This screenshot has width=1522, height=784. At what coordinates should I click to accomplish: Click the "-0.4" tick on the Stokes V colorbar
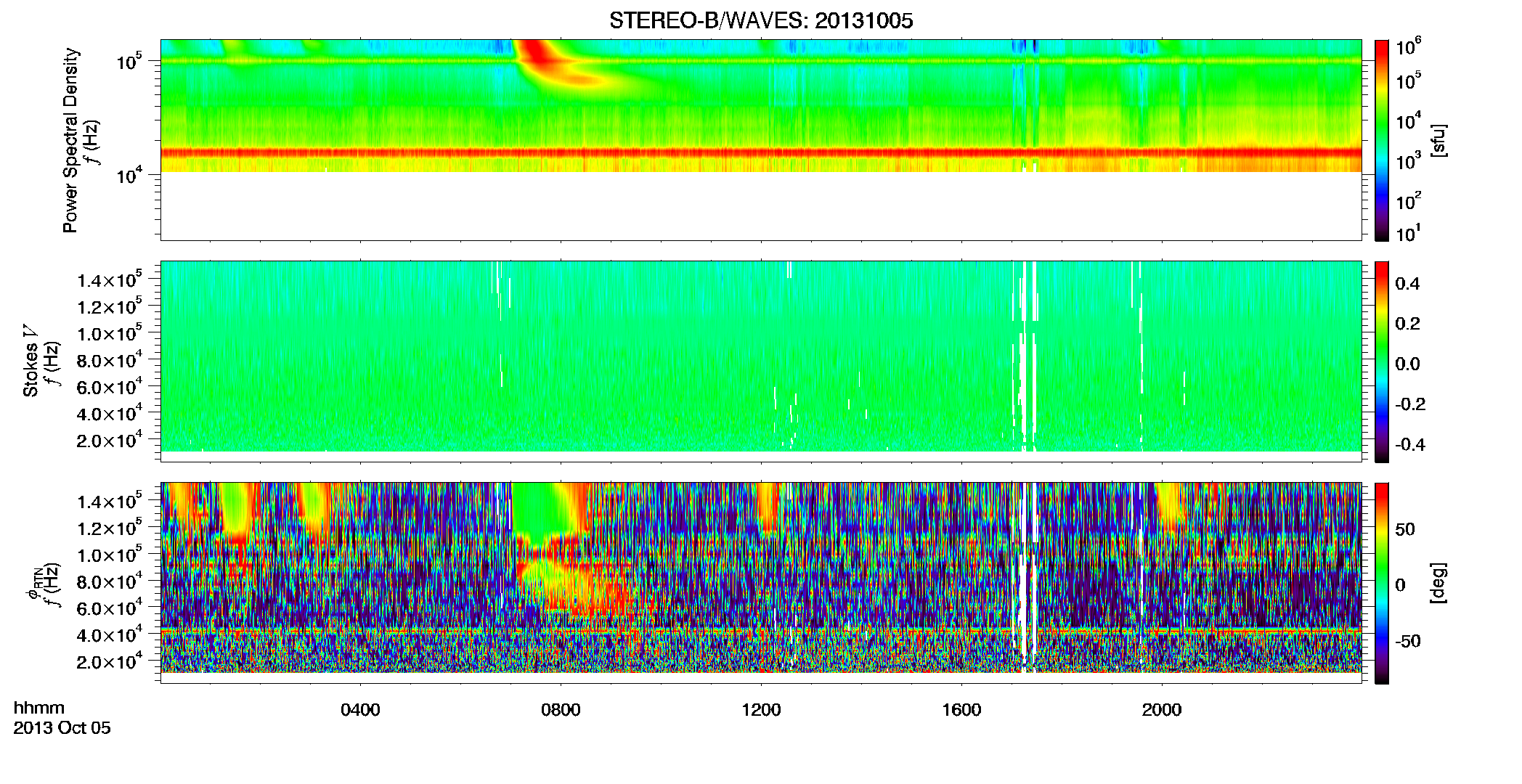click(x=1410, y=444)
